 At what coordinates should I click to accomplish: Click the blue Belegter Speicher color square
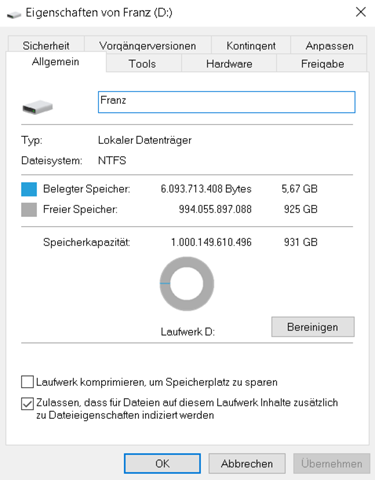coord(29,189)
